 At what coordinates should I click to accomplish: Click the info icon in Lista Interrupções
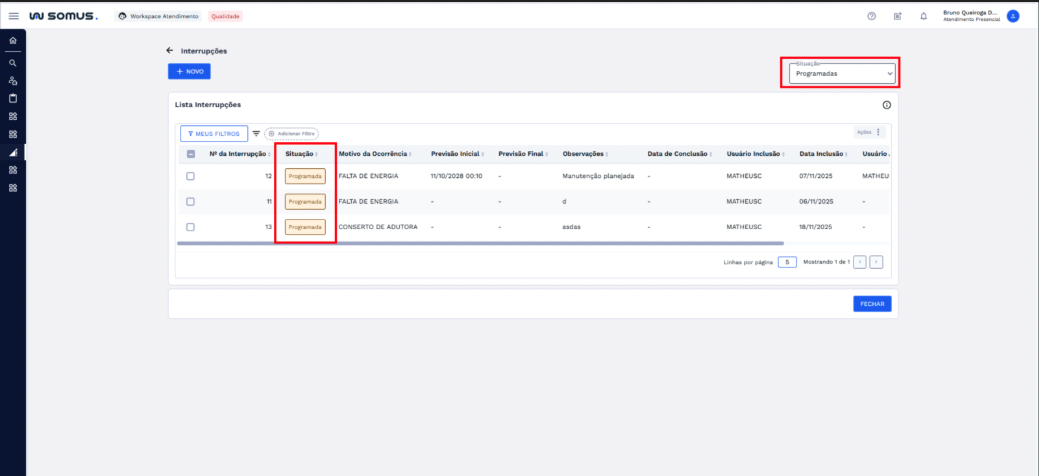point(886,105)
